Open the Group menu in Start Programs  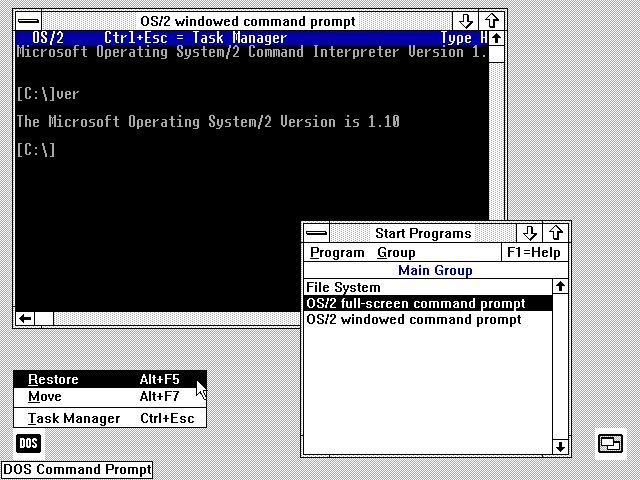396,253
